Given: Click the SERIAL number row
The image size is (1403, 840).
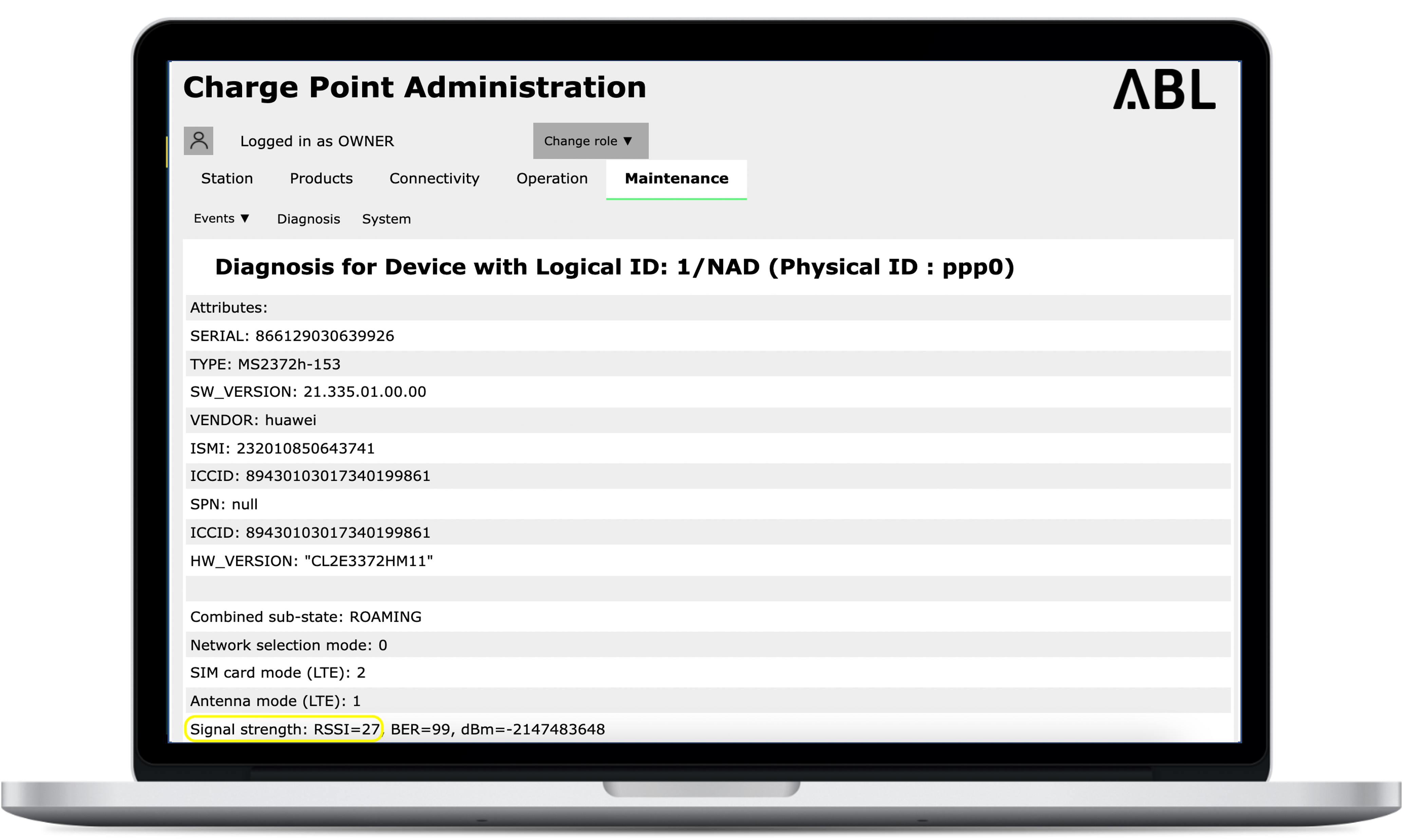Looking at the screenshot, I should click(x=292, y=336).
